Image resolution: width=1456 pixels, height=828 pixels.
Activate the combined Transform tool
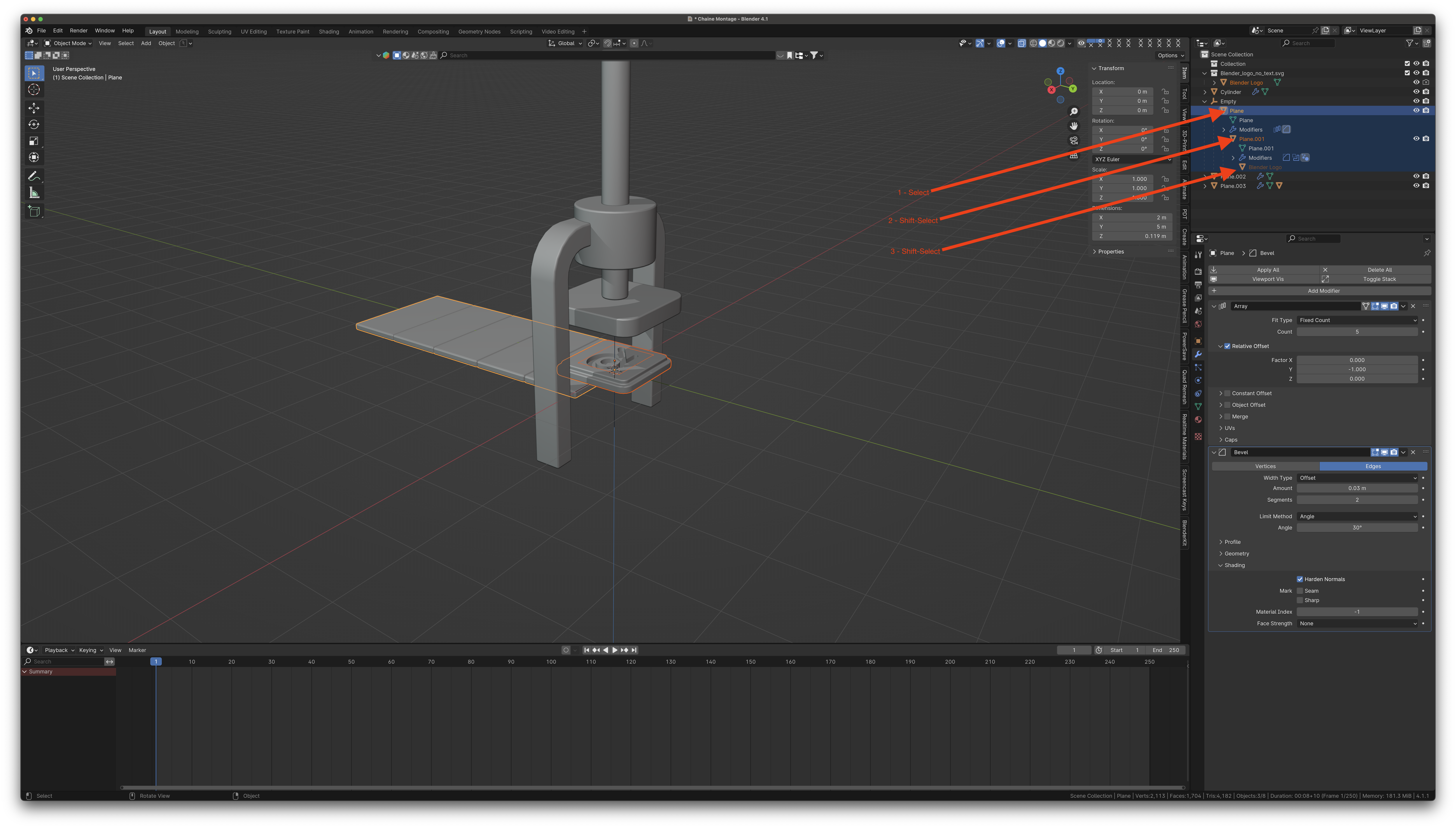click(34, 158)
